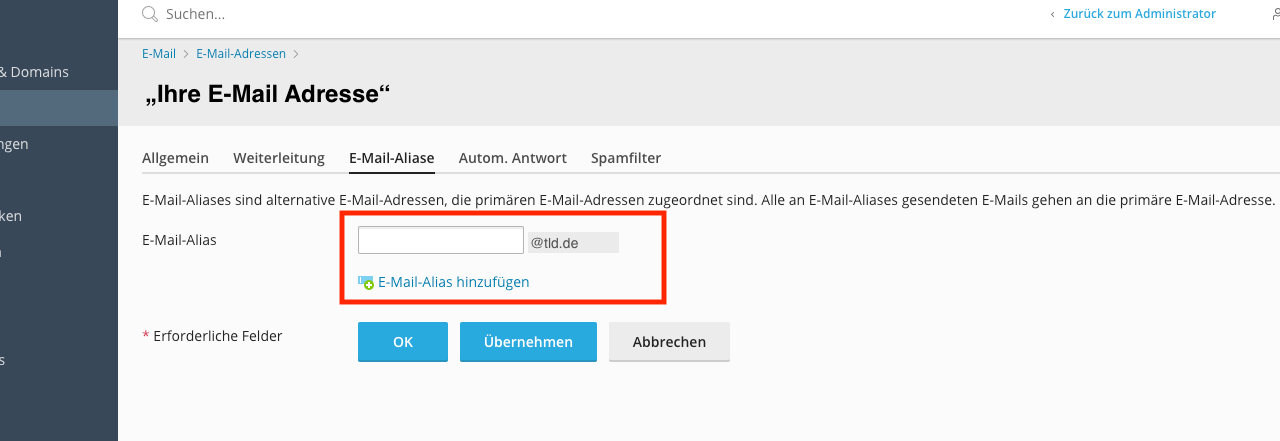1280x441 pixels.
Task: Open the Weiterleitung tab
Action: [x=279, y=158]
